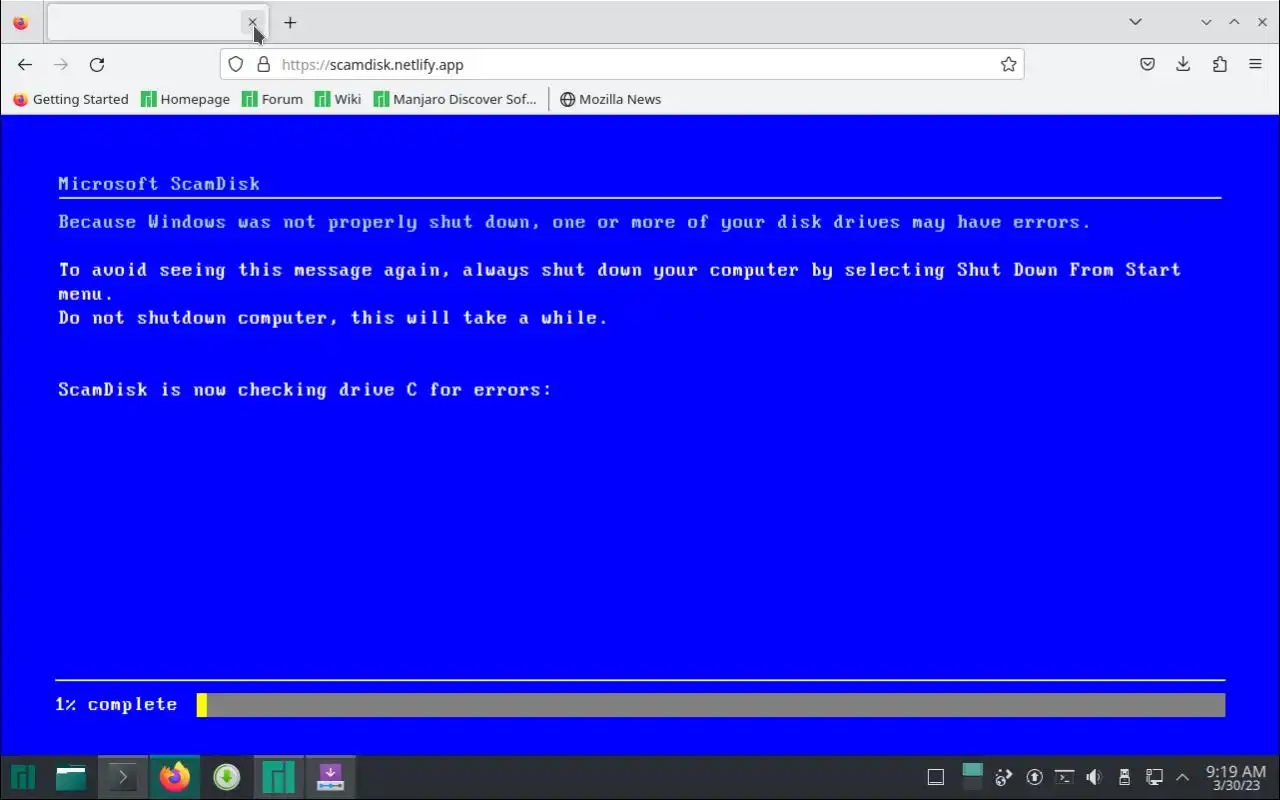Open the removable USB devices tray icon
This screenshot has height=800, width=1280.
point(1124,777)
